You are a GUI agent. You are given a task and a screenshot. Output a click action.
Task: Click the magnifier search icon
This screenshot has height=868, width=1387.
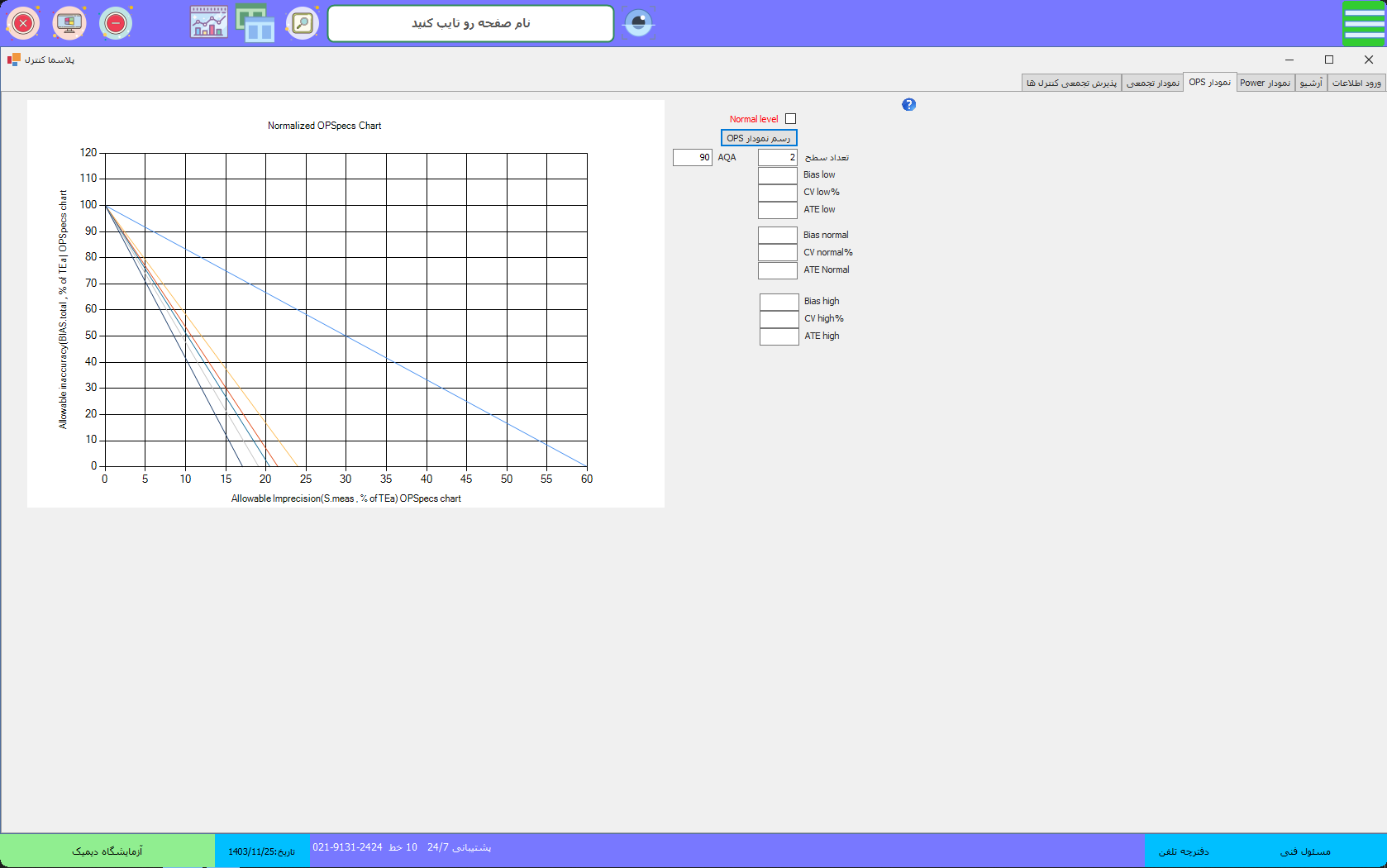[303, 23]
